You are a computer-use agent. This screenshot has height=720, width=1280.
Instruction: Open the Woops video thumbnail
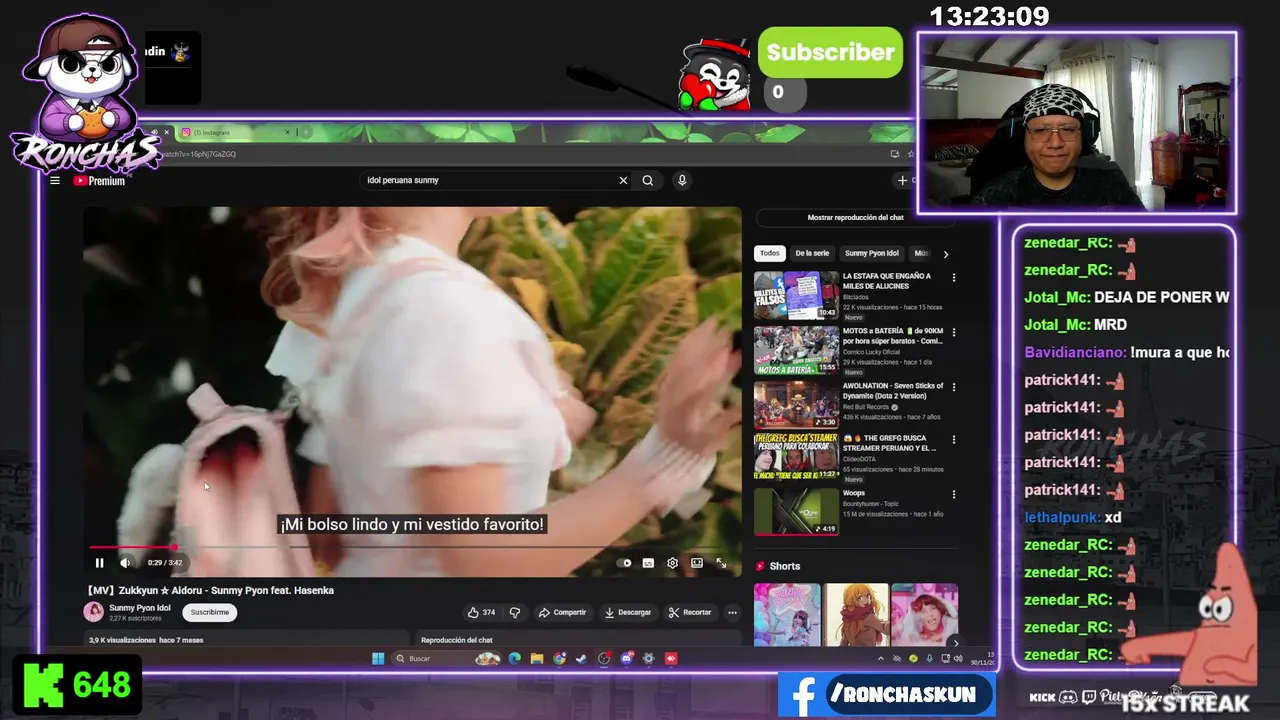coord(796,511)
